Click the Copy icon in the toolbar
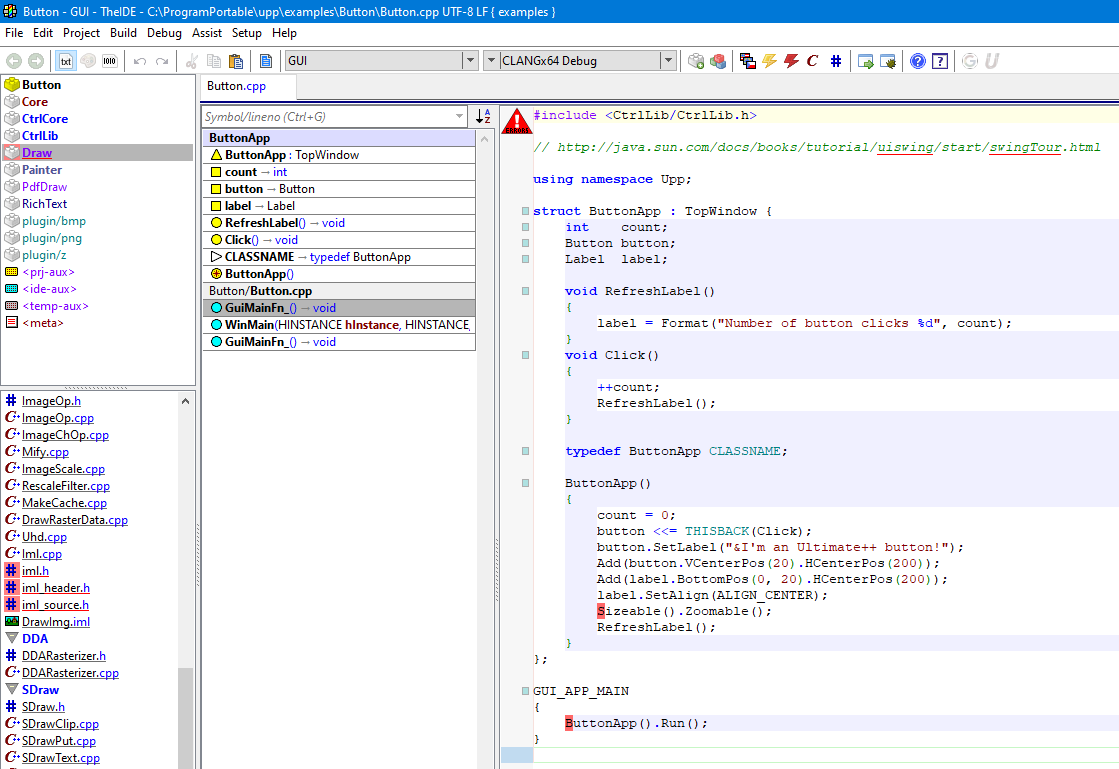This screenshot has height=769, width=1119. pyautogui.click(x=213, y=61)
